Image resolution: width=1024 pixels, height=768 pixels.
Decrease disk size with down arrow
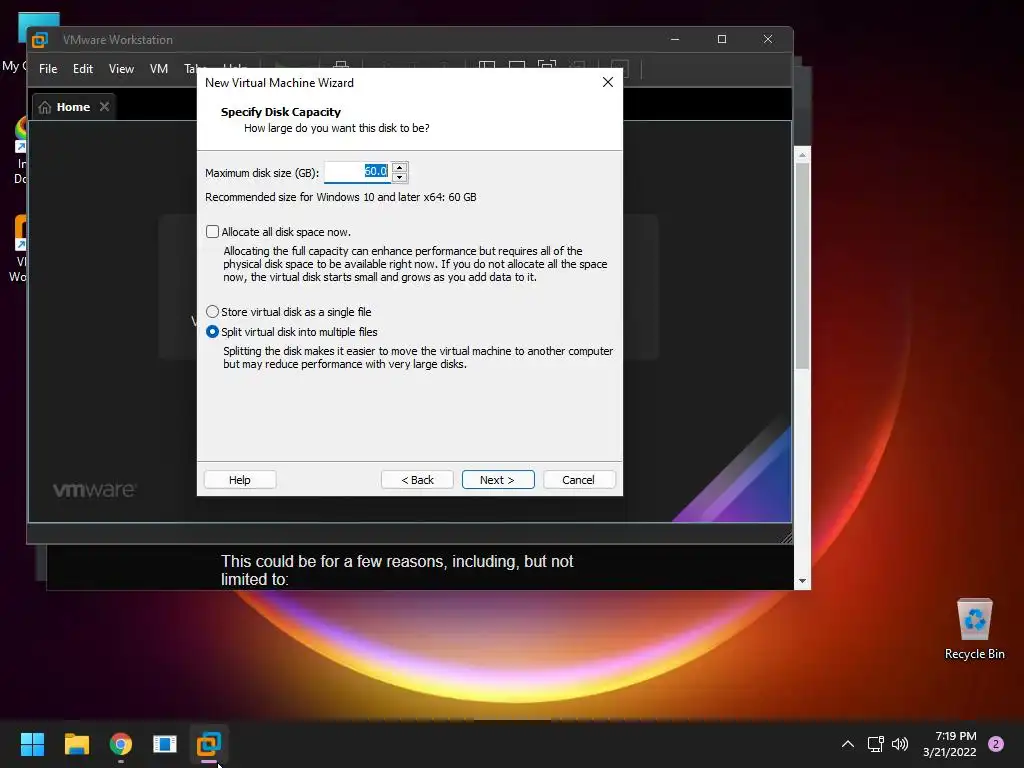point(400,178)
